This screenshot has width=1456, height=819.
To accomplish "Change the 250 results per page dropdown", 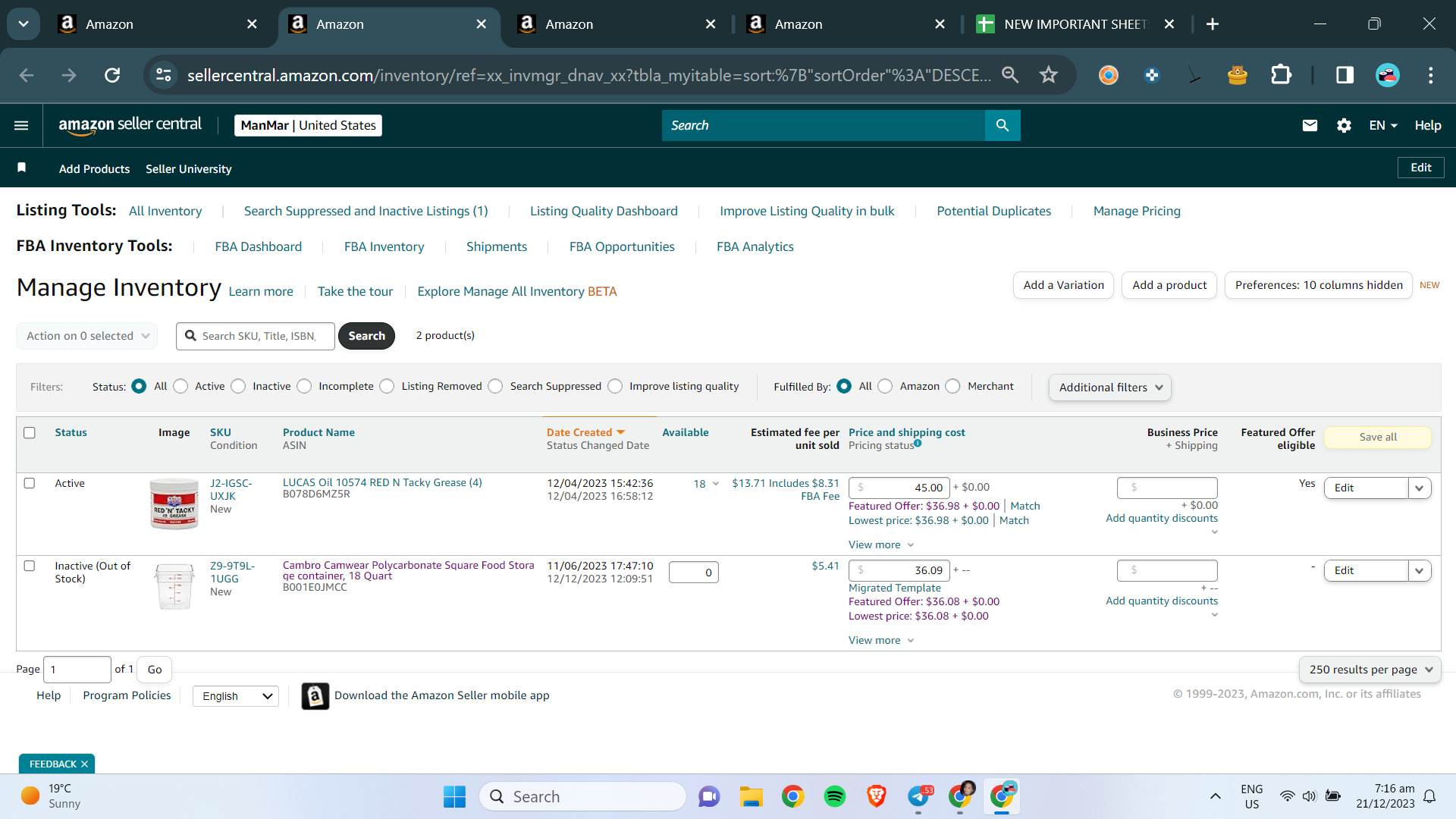I will [x=1370, y=670].
